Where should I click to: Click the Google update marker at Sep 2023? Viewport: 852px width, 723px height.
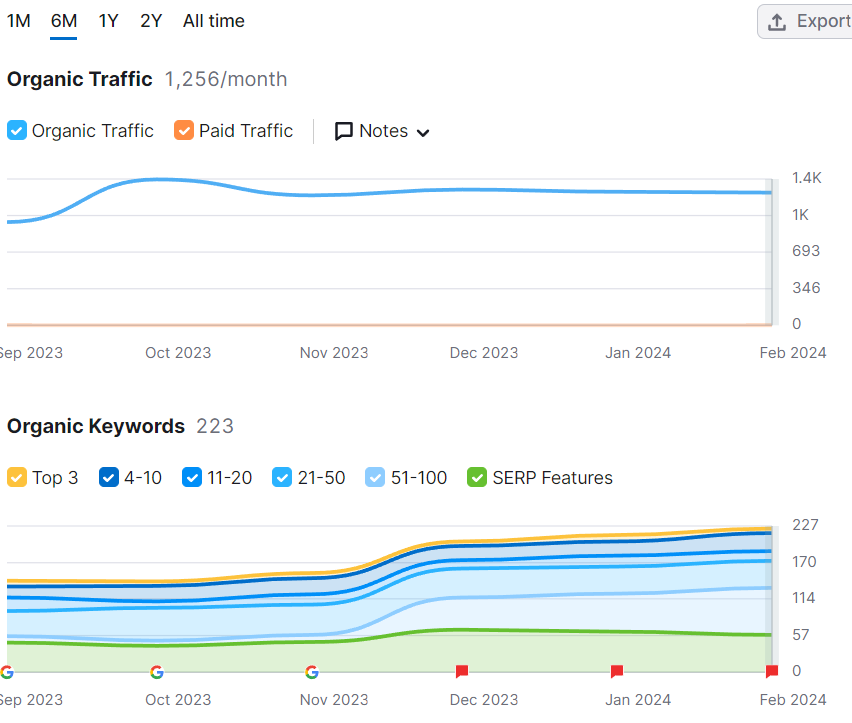tap(7, 672)
